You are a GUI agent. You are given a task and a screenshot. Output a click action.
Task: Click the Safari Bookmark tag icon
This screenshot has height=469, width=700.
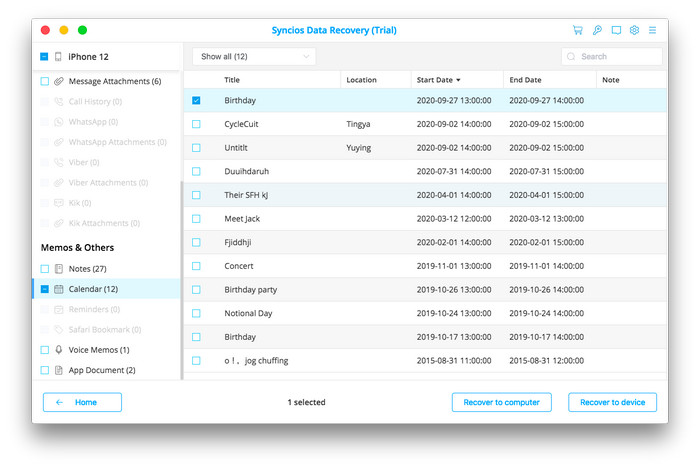click(x=58, y=330)
